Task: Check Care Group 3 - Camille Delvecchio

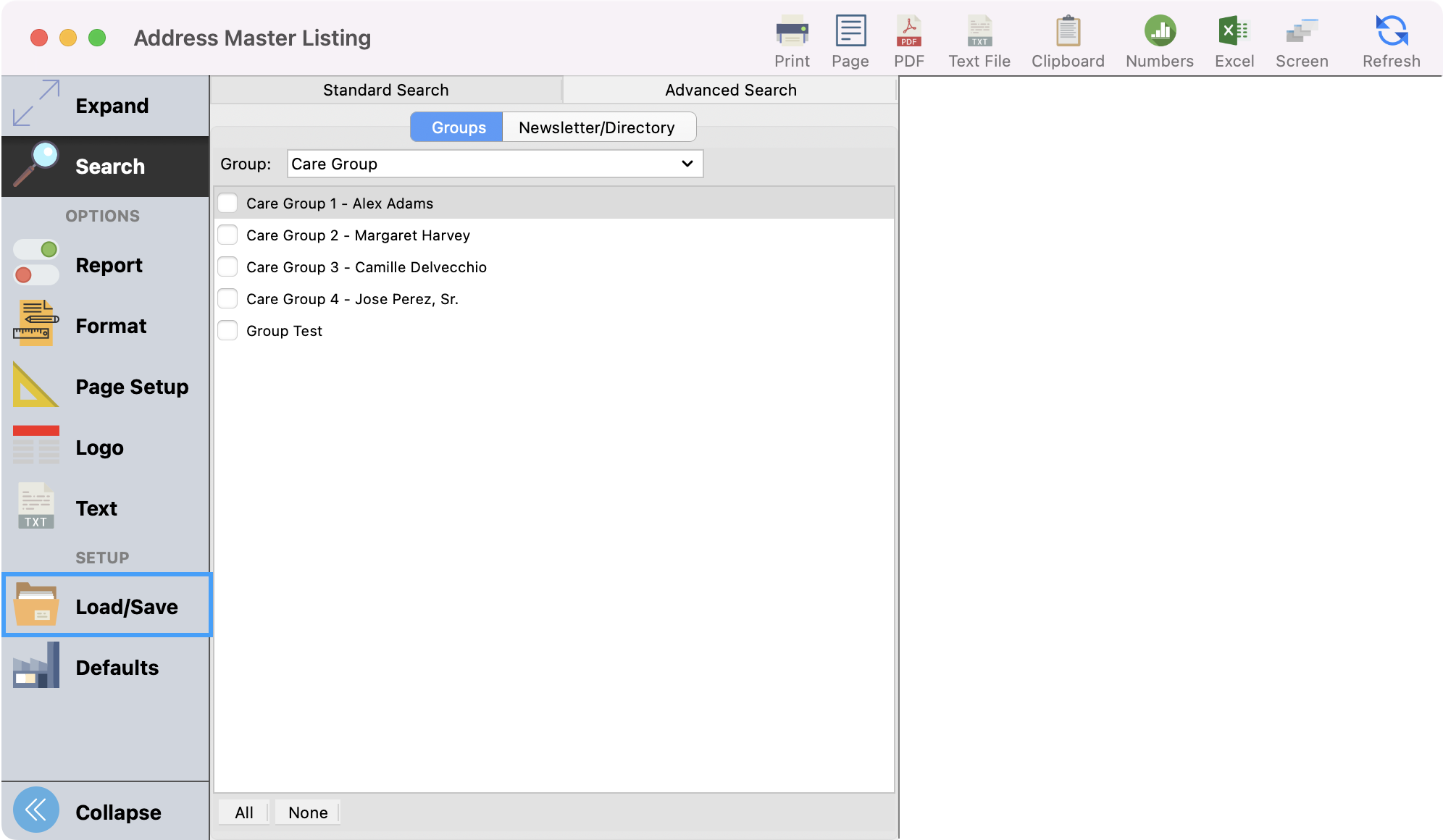Action: point(228,267)
